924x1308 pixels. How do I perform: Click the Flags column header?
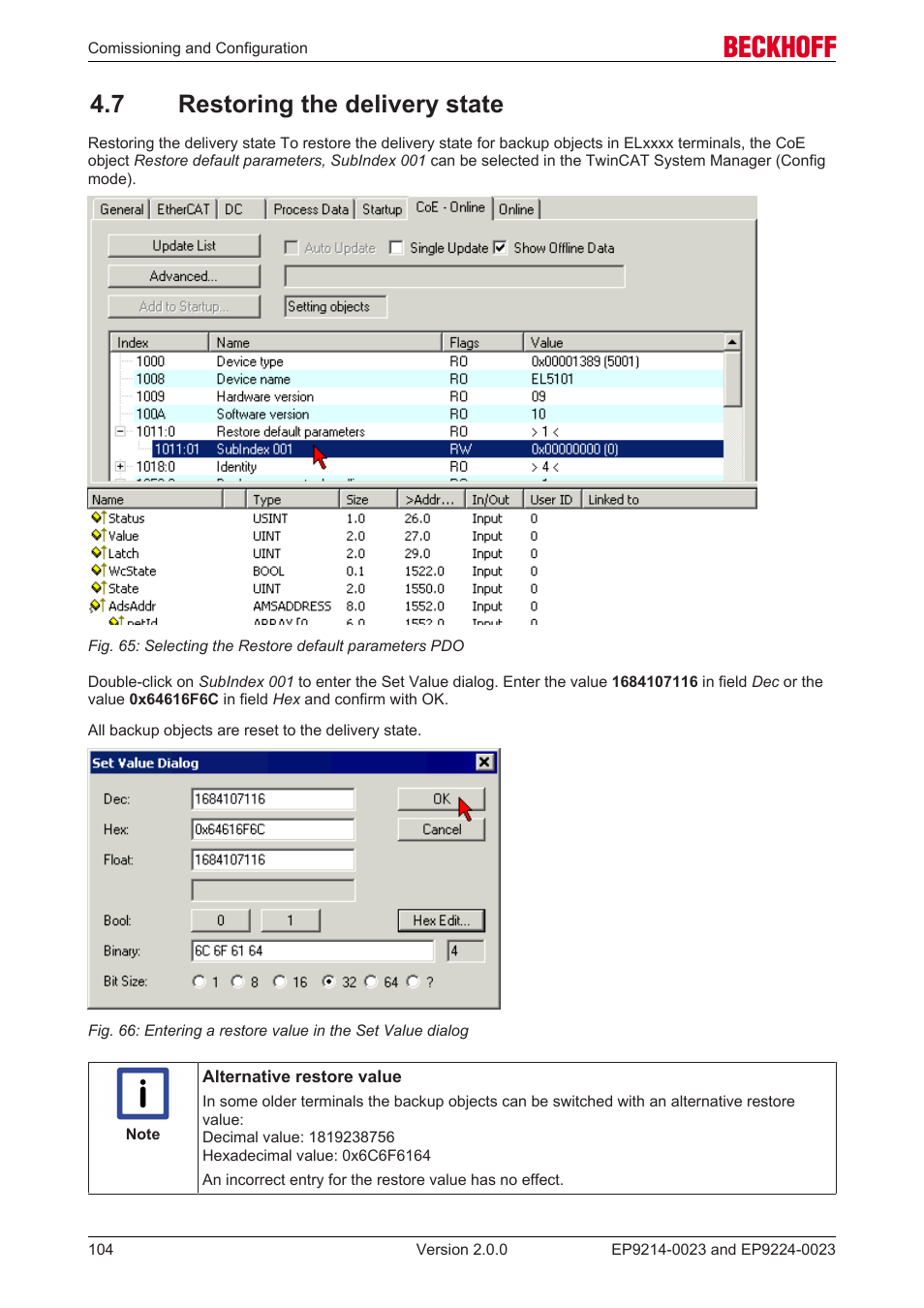(482, 343)
